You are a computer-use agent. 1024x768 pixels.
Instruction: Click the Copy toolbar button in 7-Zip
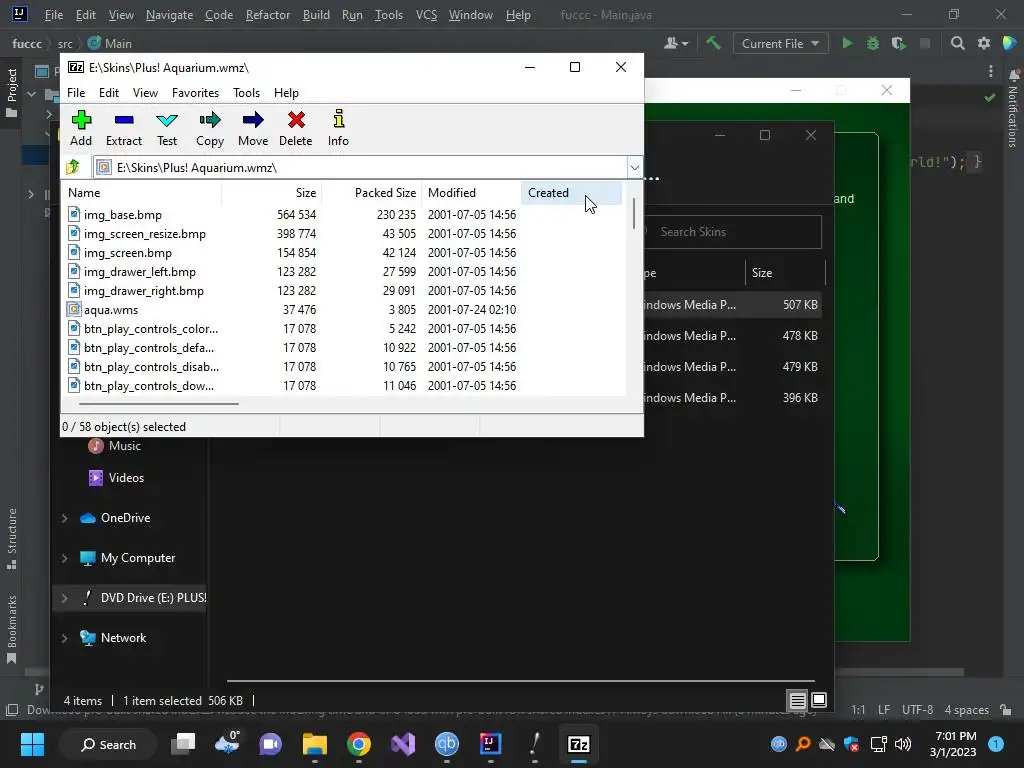coord(210,129)
